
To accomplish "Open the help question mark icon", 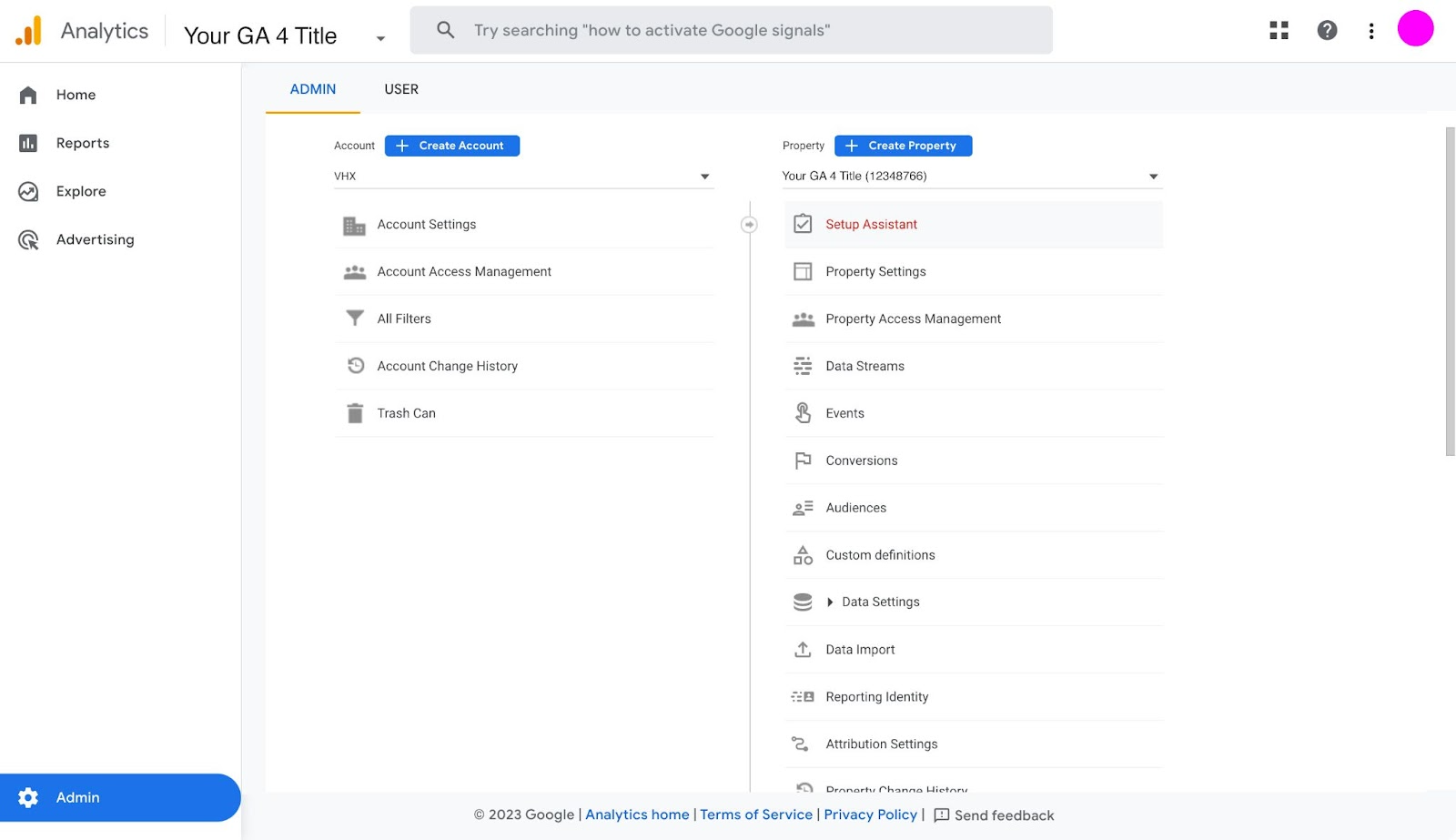I will pos(1327,31).
